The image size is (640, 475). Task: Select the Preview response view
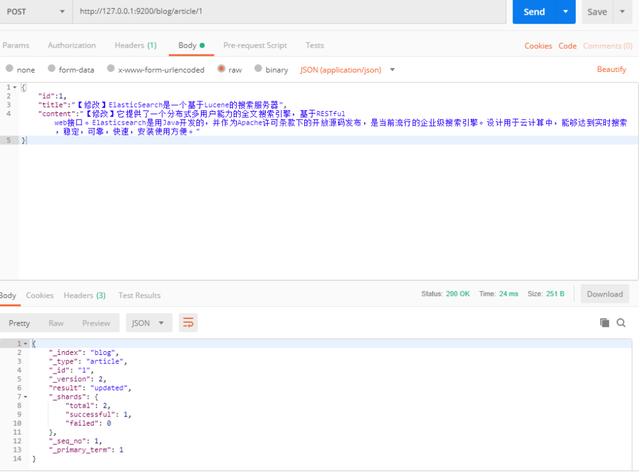[x=96, y=323]
